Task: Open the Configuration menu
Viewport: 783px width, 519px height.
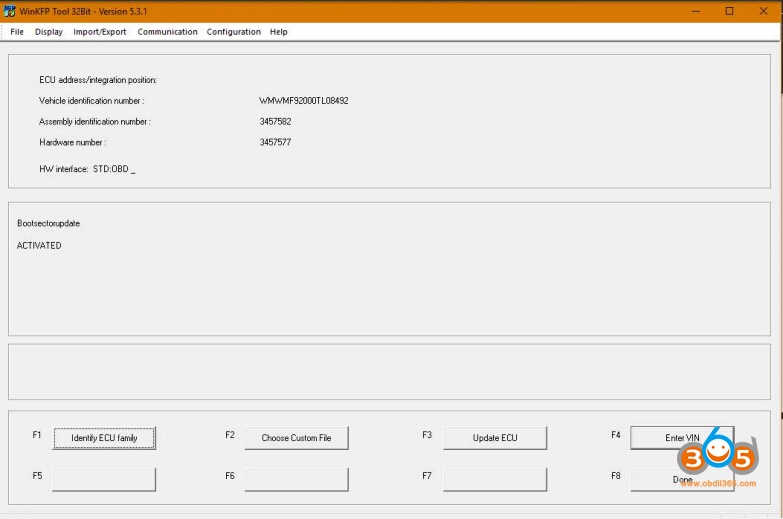Action: (x=233, y=32)
